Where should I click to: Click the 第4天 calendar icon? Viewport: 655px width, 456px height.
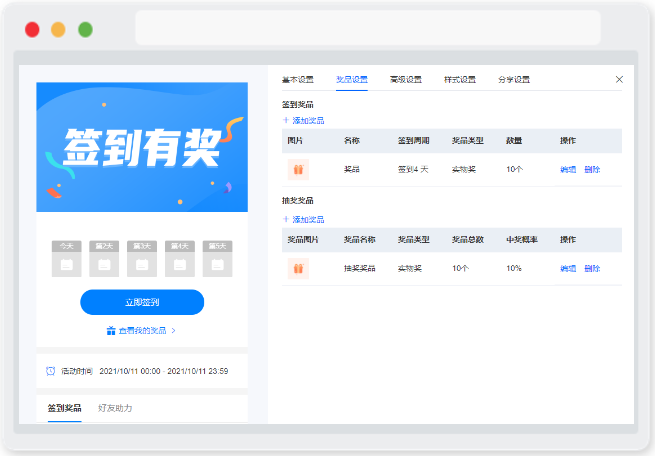180,264
